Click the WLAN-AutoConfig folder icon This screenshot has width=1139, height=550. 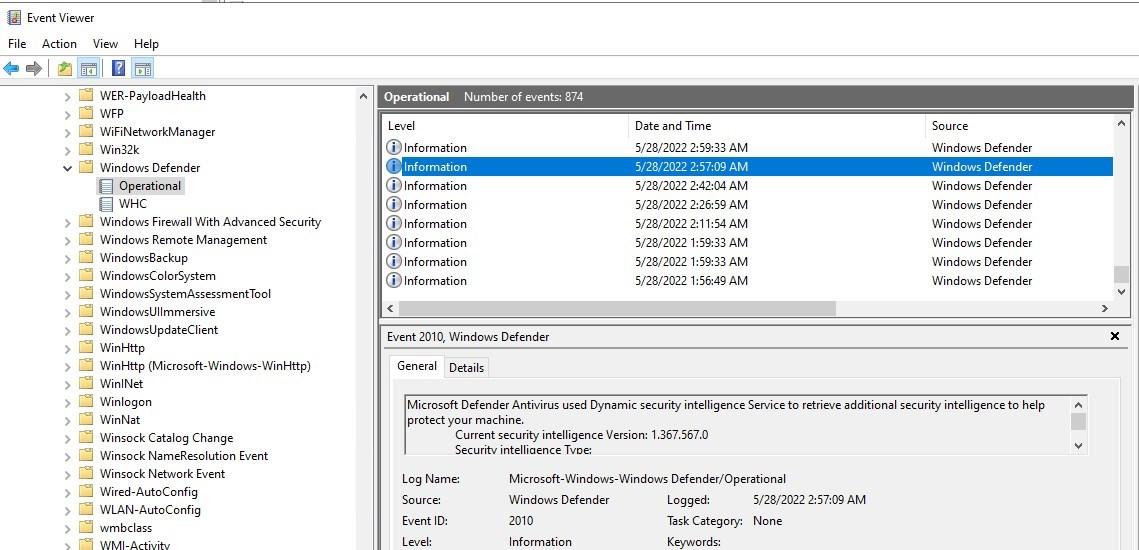(x=86, y=510)
